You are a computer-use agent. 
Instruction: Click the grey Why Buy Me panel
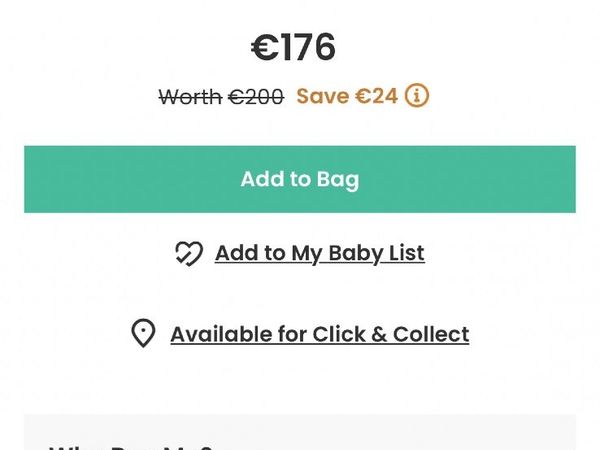tap(300, 432)
